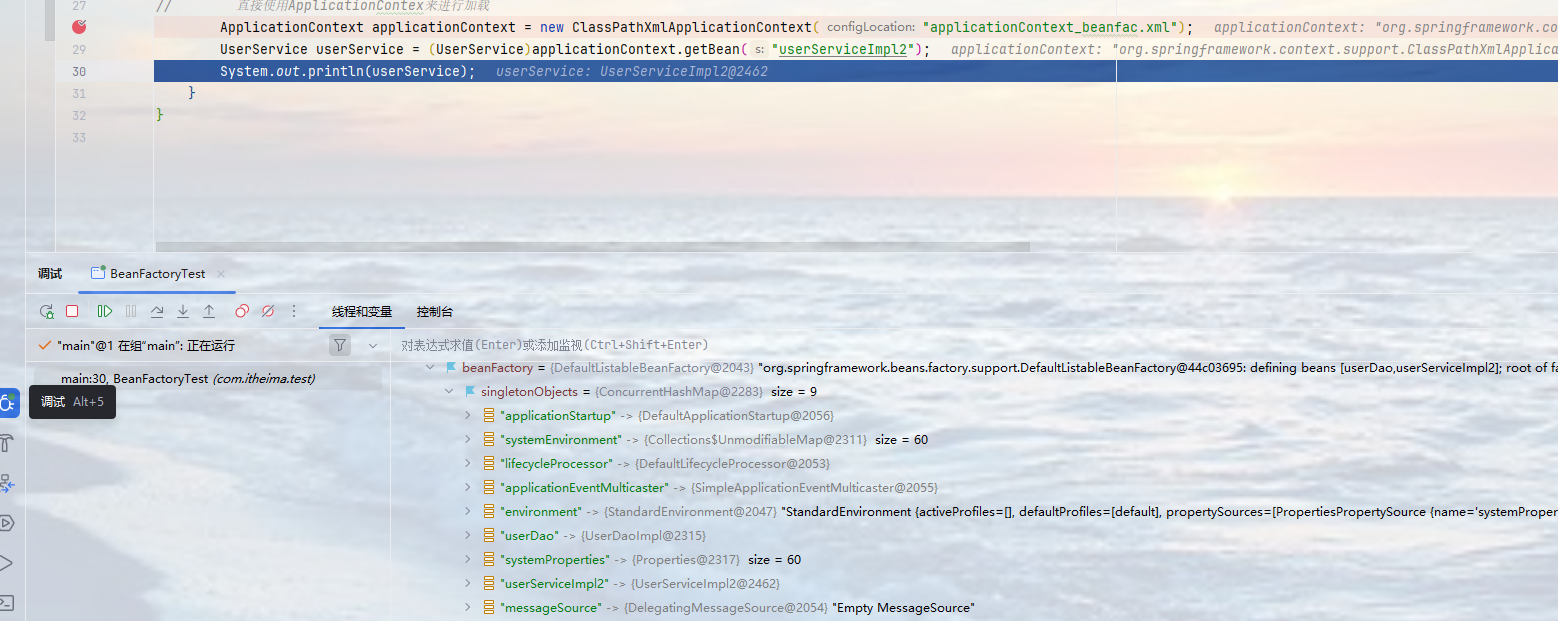Click the highlighted System.out.println code line
Viewport: 1558px width, 621px height.
click(x=855, y=71)
